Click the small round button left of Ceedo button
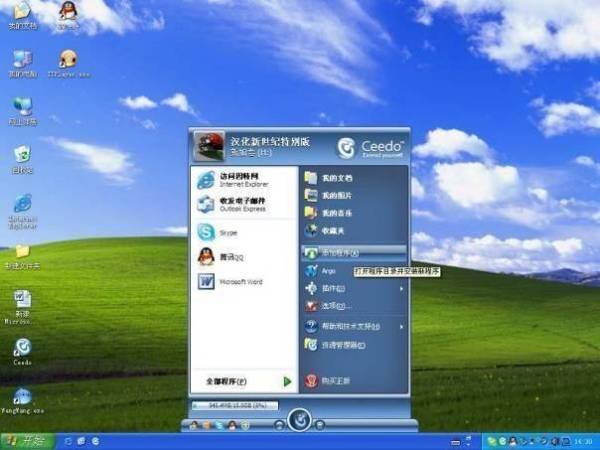 tap(279, 424)
